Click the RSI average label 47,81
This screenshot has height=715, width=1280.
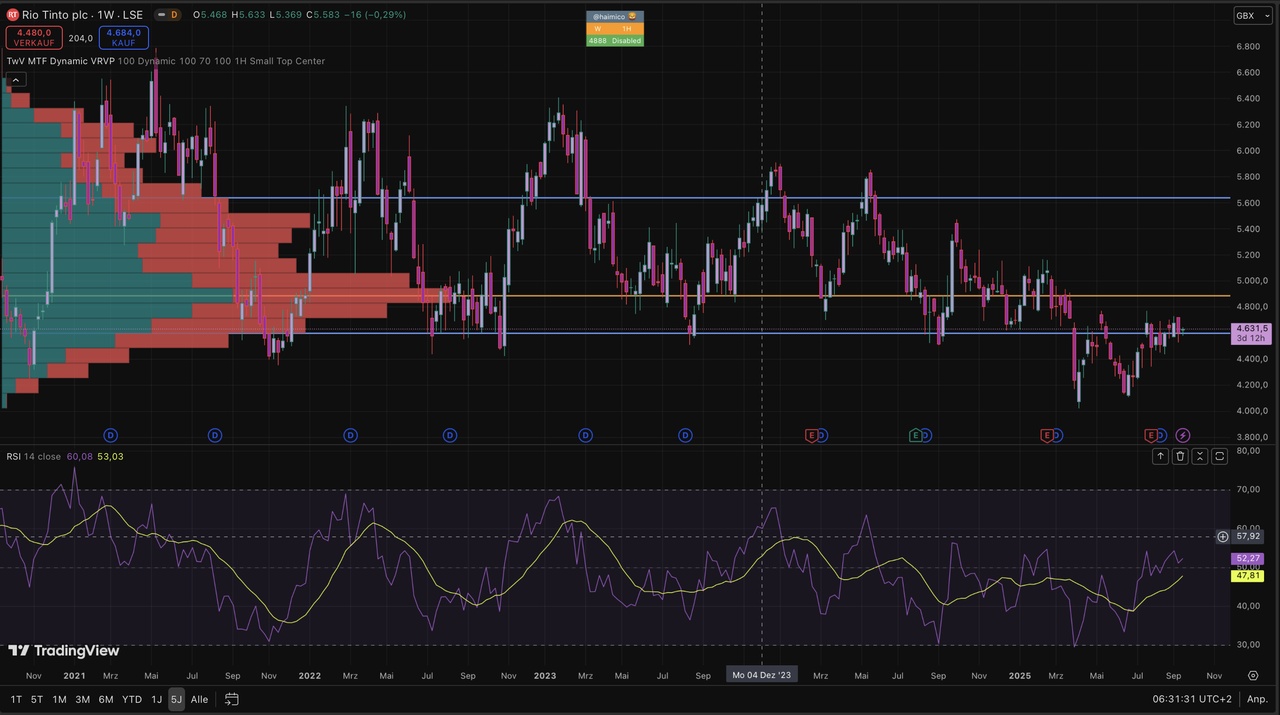coord(1249,576)
